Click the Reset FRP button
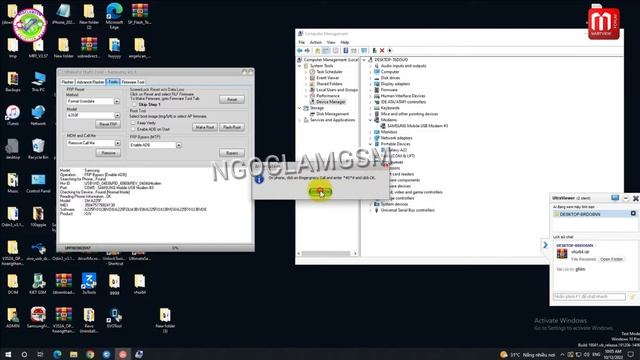Image resolution: width=640 pixels, height=360 pixels. coord(108,124)
